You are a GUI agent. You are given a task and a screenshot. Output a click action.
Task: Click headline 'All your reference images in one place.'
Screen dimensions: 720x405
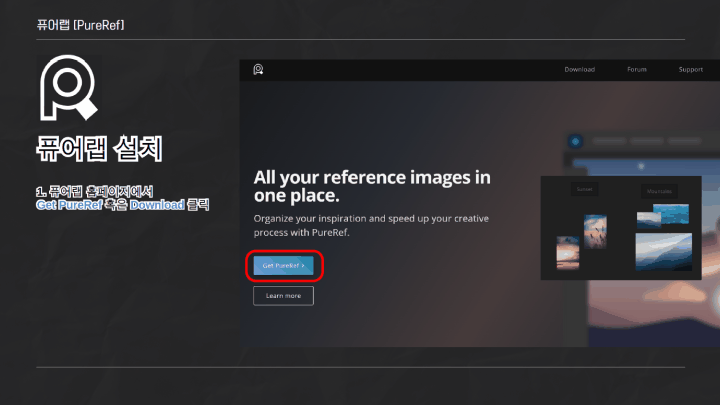(x=372, y=186)
